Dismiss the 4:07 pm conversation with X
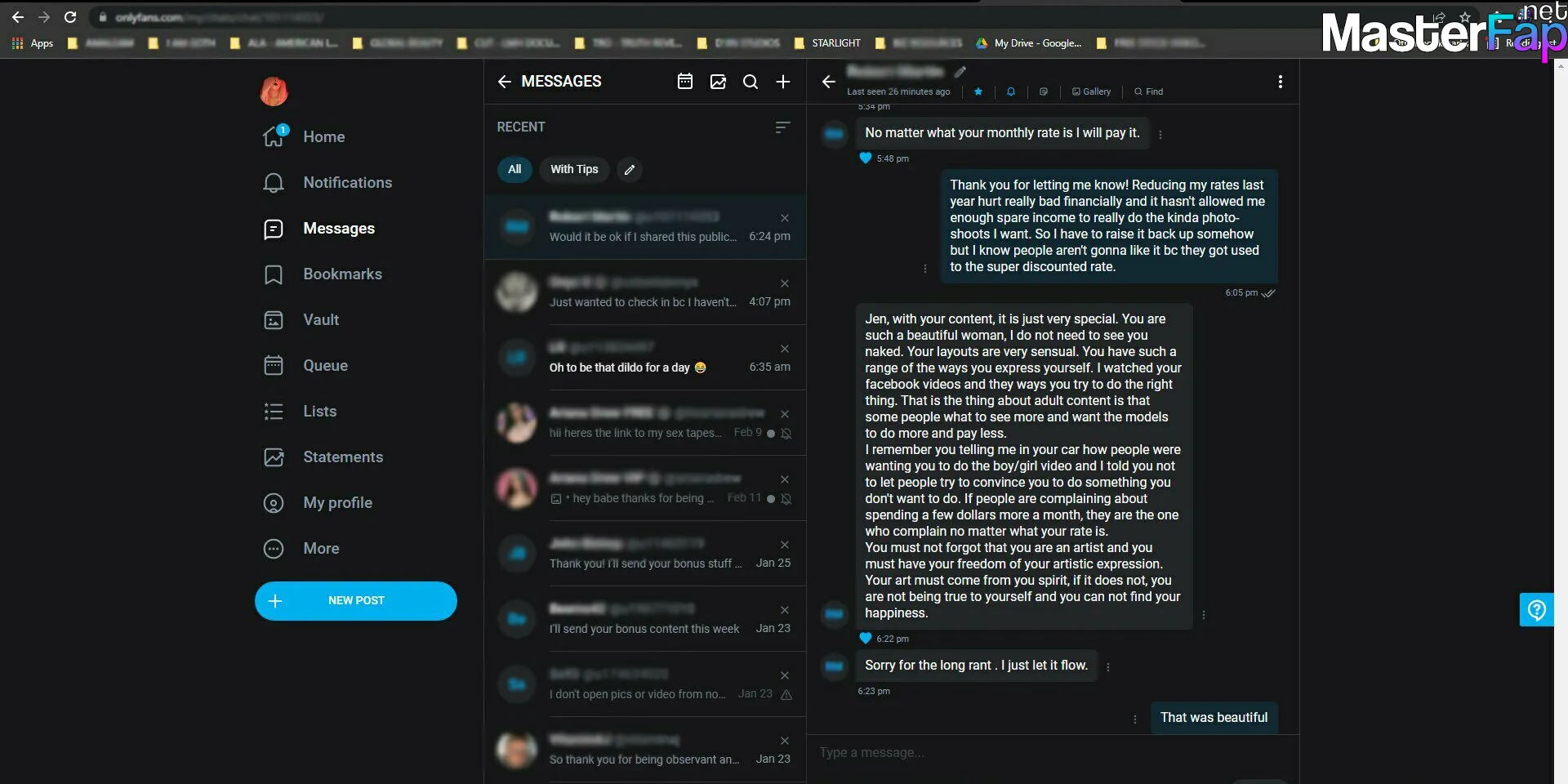Viewport: 1568px width, 784px height. [x=785, y=283]
